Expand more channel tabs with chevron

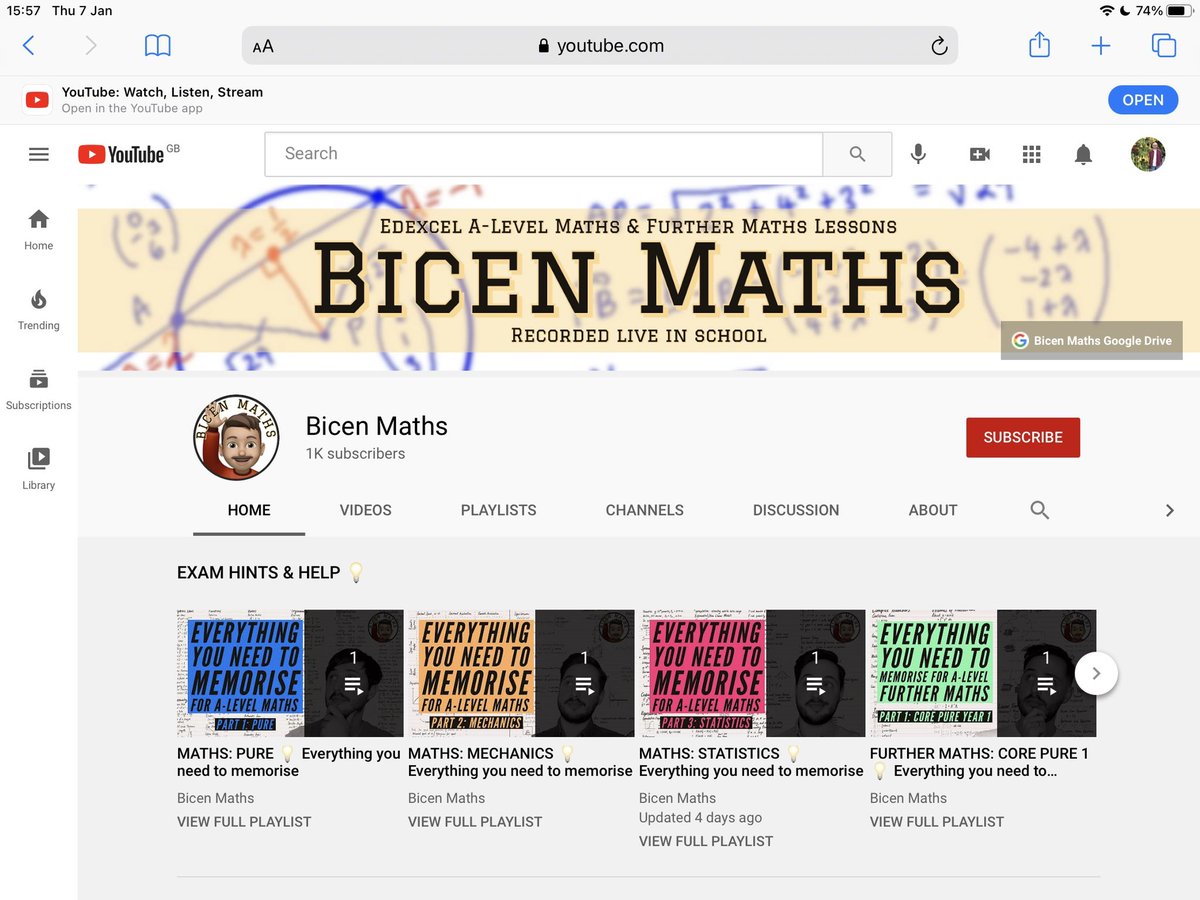tap(1169, 510)
